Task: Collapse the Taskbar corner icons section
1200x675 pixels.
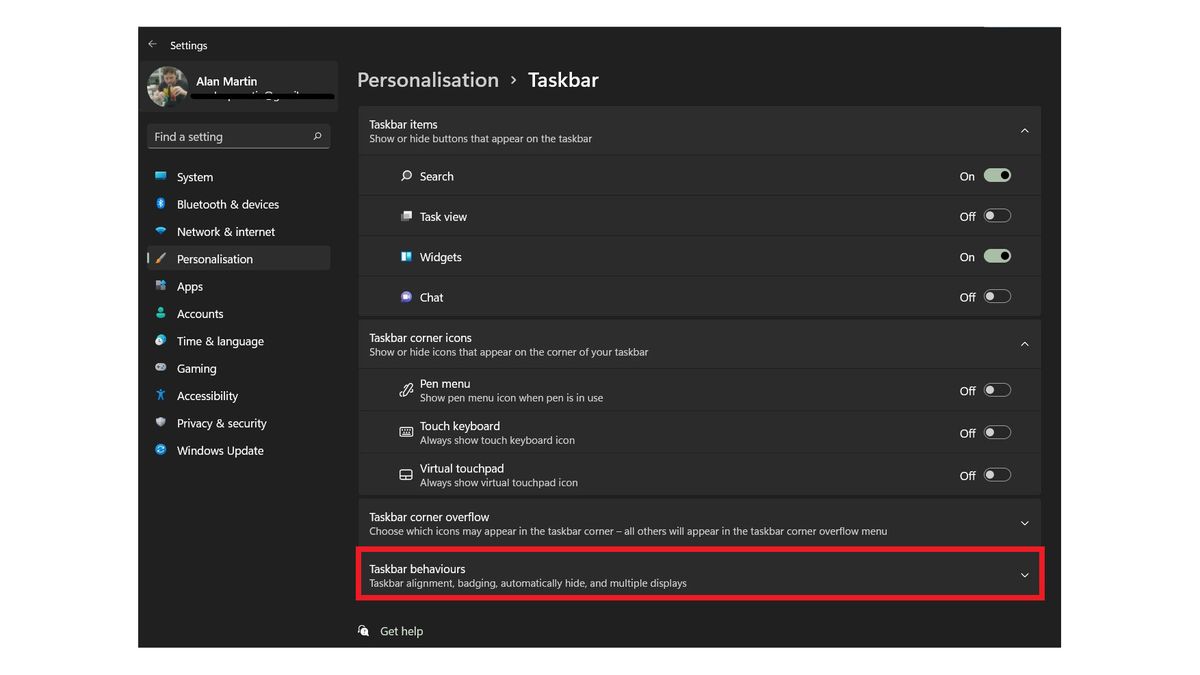Action: (x=1024, y=344)
